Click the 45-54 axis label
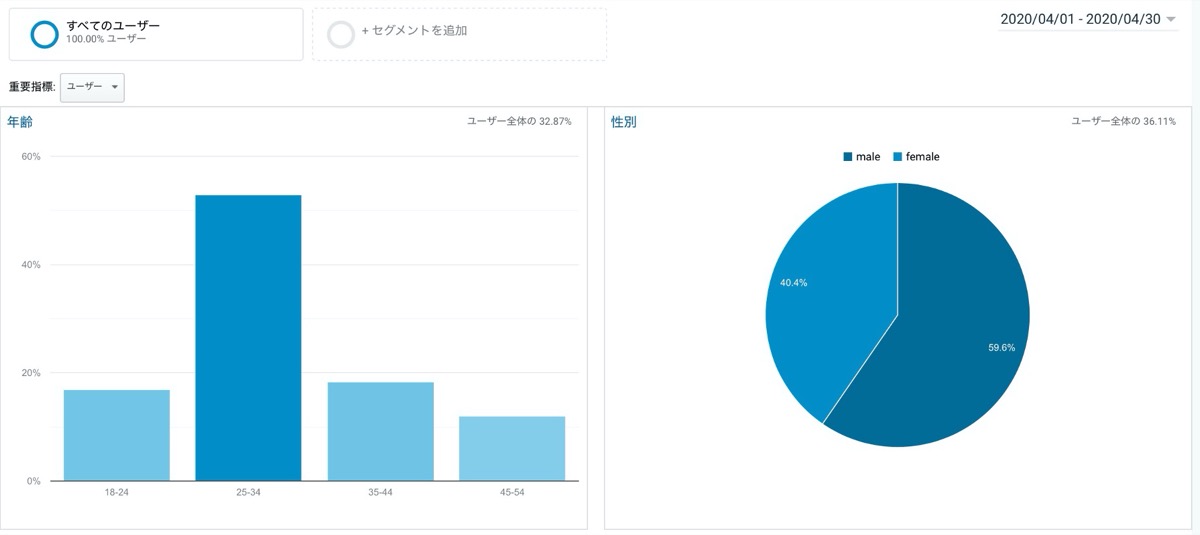1200x535 pixels. (x=512, y=493)
